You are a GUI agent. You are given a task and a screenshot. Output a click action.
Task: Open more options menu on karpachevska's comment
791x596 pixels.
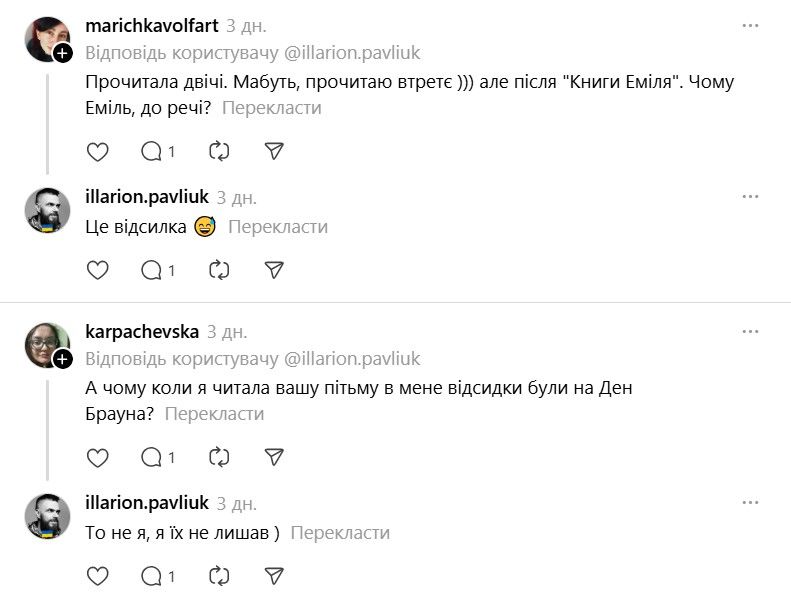pyautogui.click(x=750, y=331)
